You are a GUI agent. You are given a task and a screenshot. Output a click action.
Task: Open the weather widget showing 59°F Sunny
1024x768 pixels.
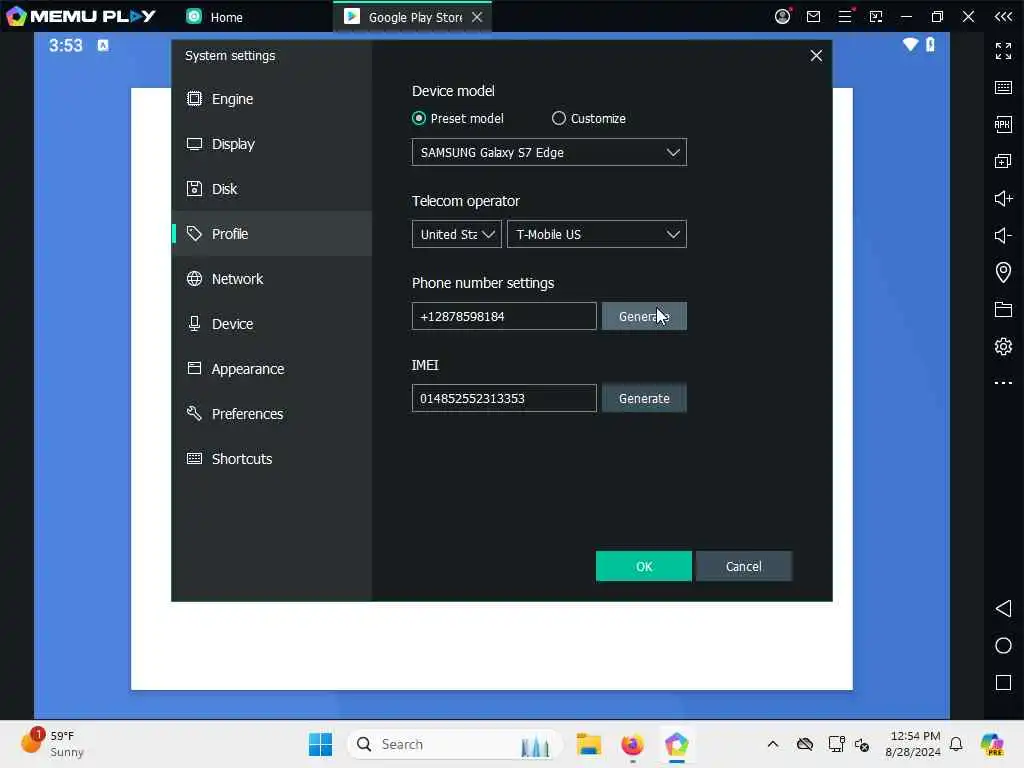[52, 743]
